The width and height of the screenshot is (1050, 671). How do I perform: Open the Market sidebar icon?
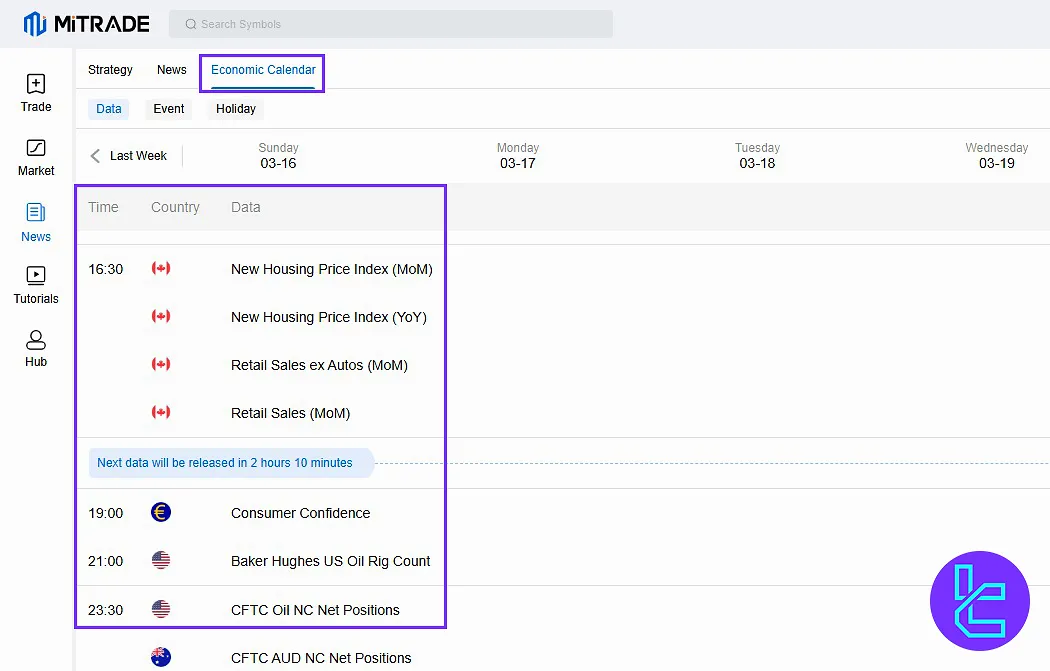[x=36, y=157]
